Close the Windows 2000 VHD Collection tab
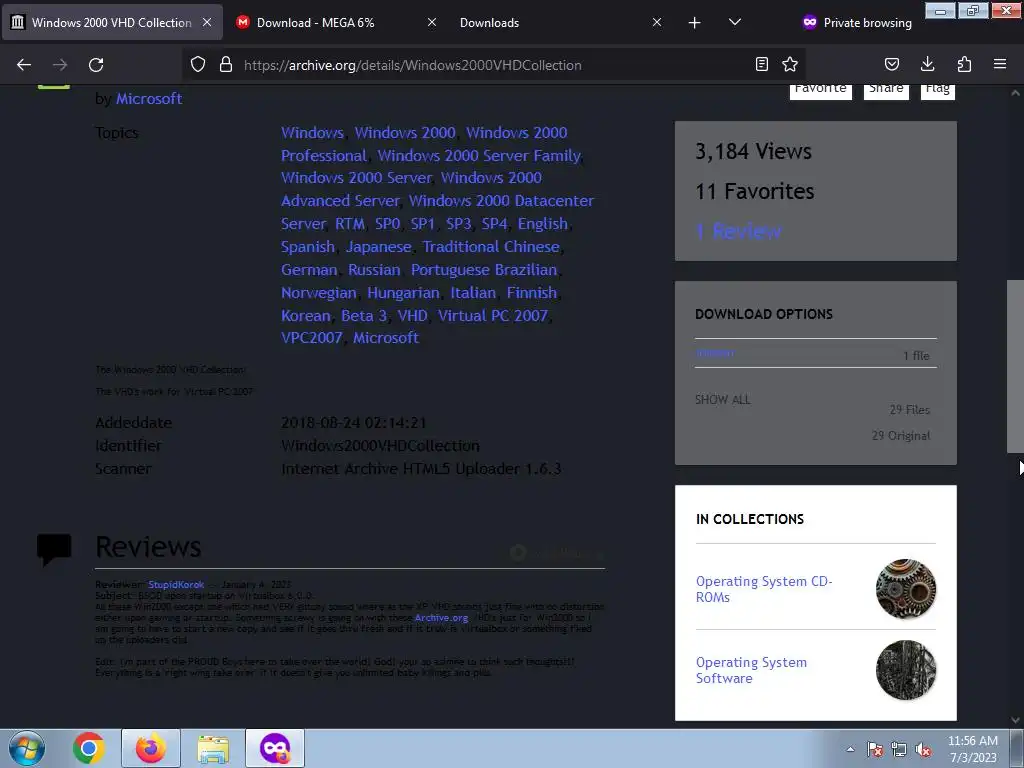Screen dimensions: 1024x768 [207, 22]
